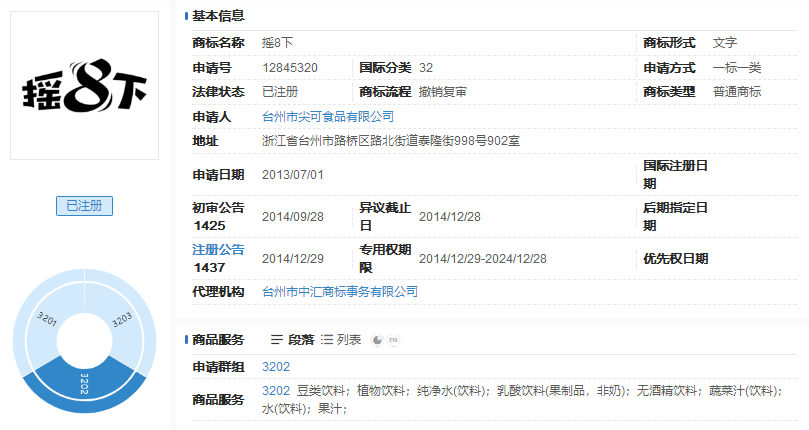Screen dimensions: 809x430
Task: Click the trademark type value 普通商标
Action: click(x=737, y=92)
